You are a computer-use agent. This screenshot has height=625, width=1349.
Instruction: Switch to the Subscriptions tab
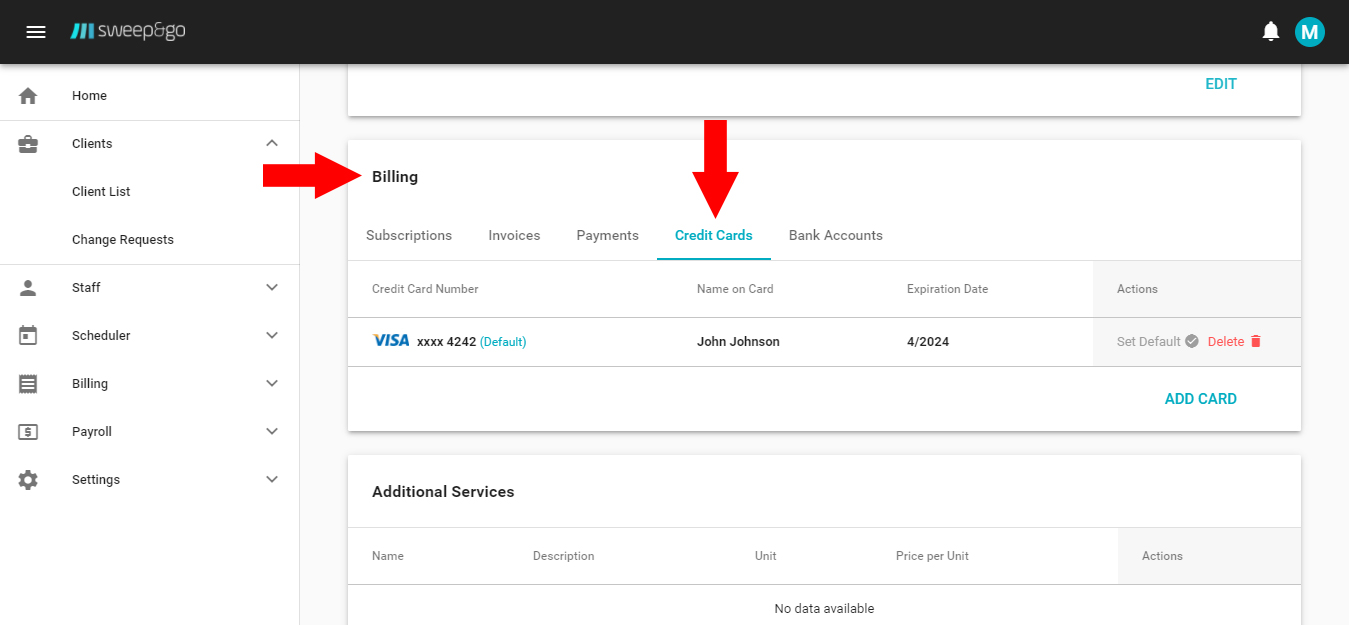[x=409, y=236]
